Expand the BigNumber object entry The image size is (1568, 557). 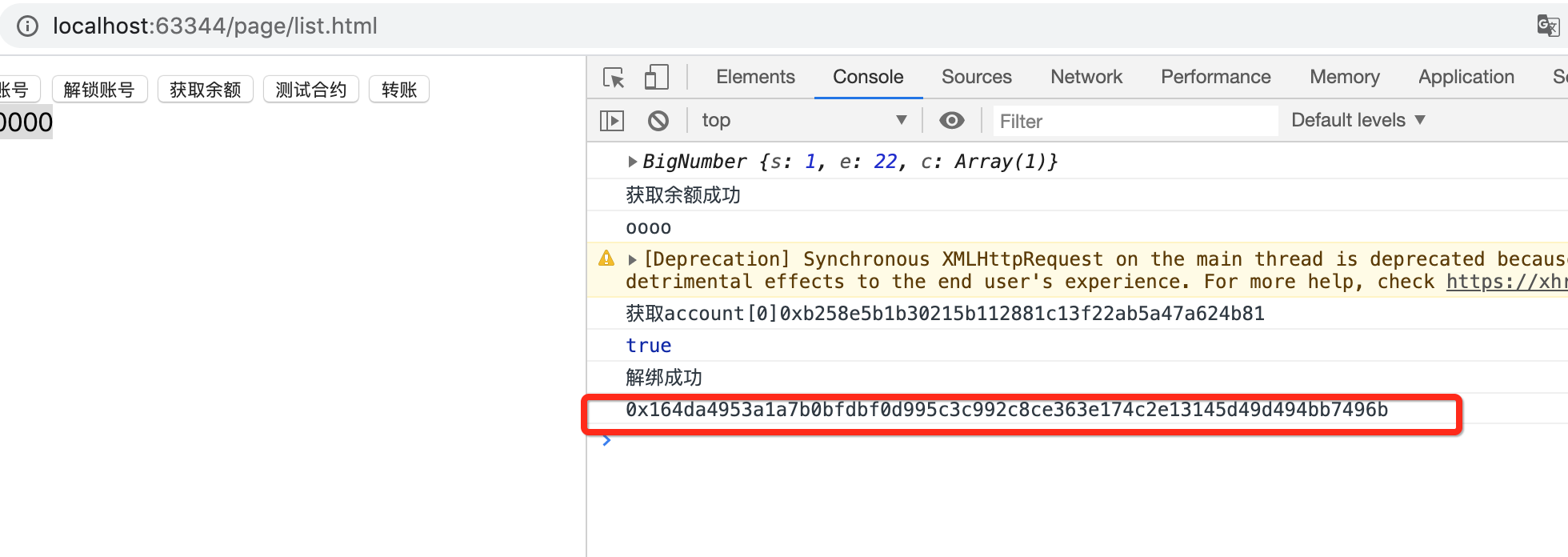[x=632, y=162]
